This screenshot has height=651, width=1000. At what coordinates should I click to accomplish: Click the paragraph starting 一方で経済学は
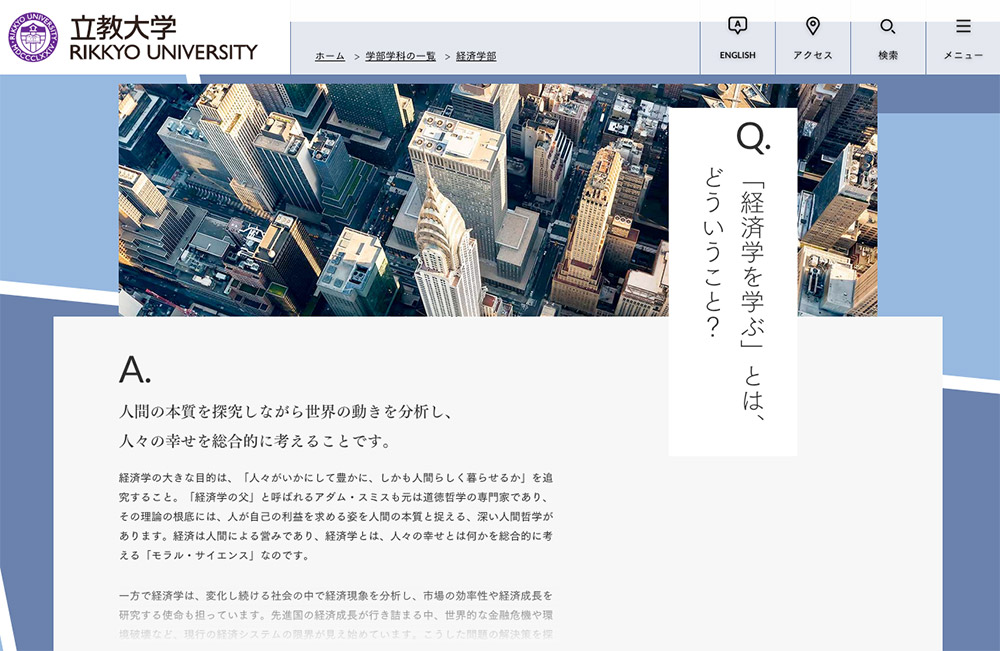pyautogui.click(x=336, y=615)
